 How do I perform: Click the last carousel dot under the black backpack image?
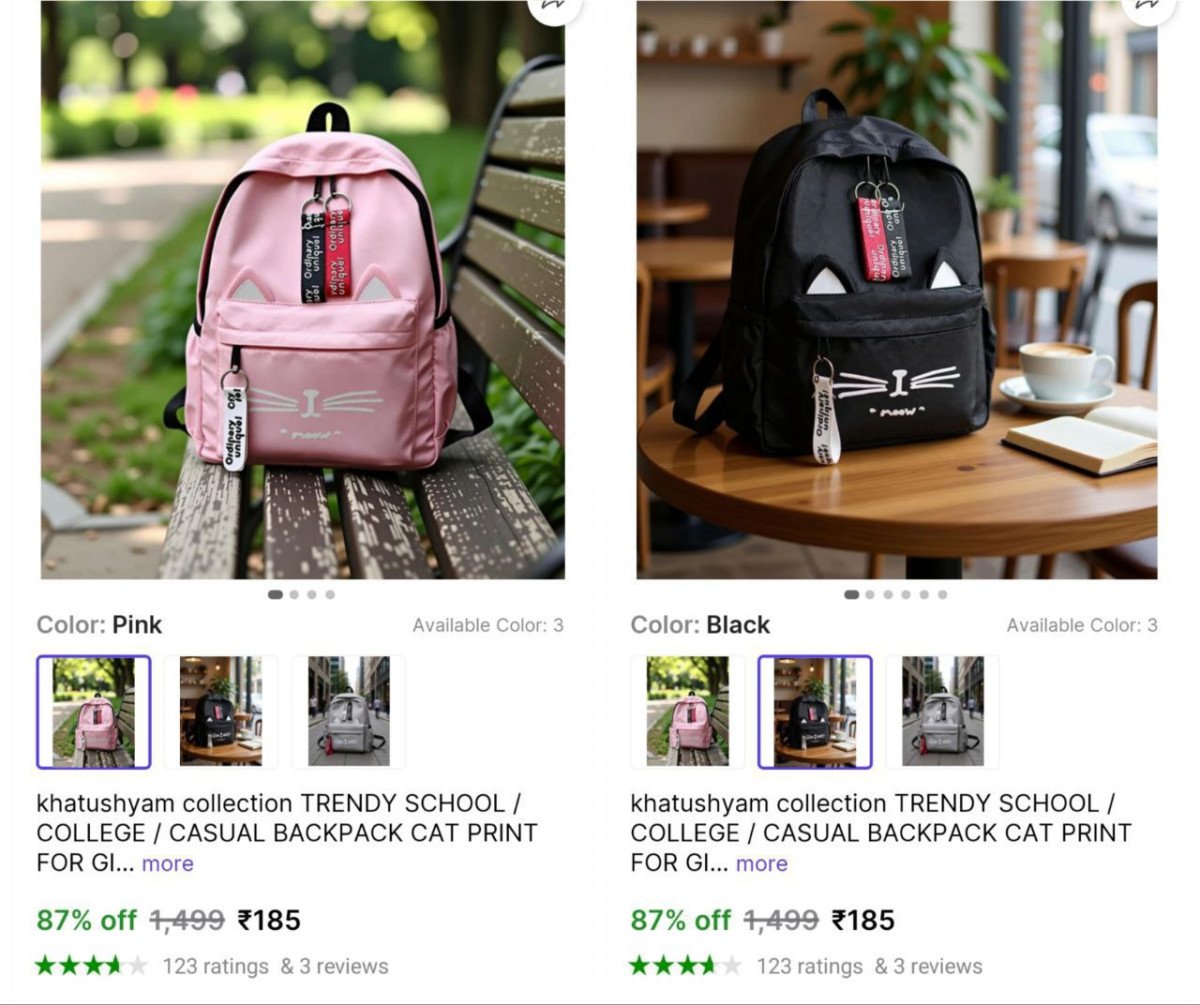pyautogui.click(x=942, y=595)
